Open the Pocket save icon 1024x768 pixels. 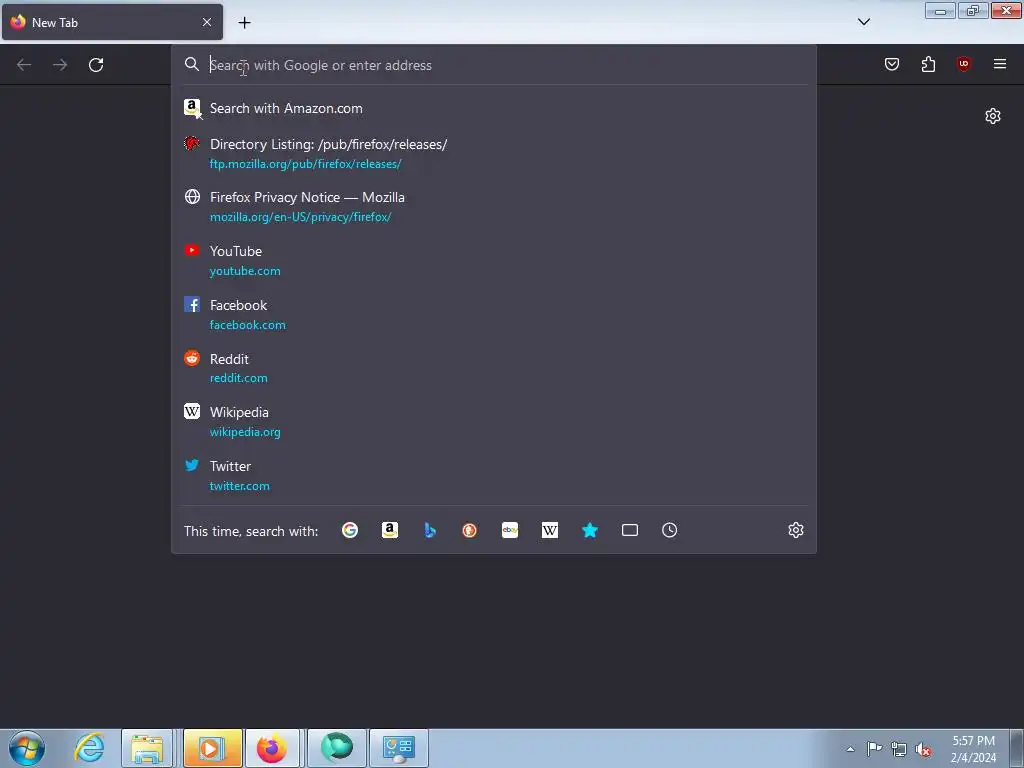[892, 64]
